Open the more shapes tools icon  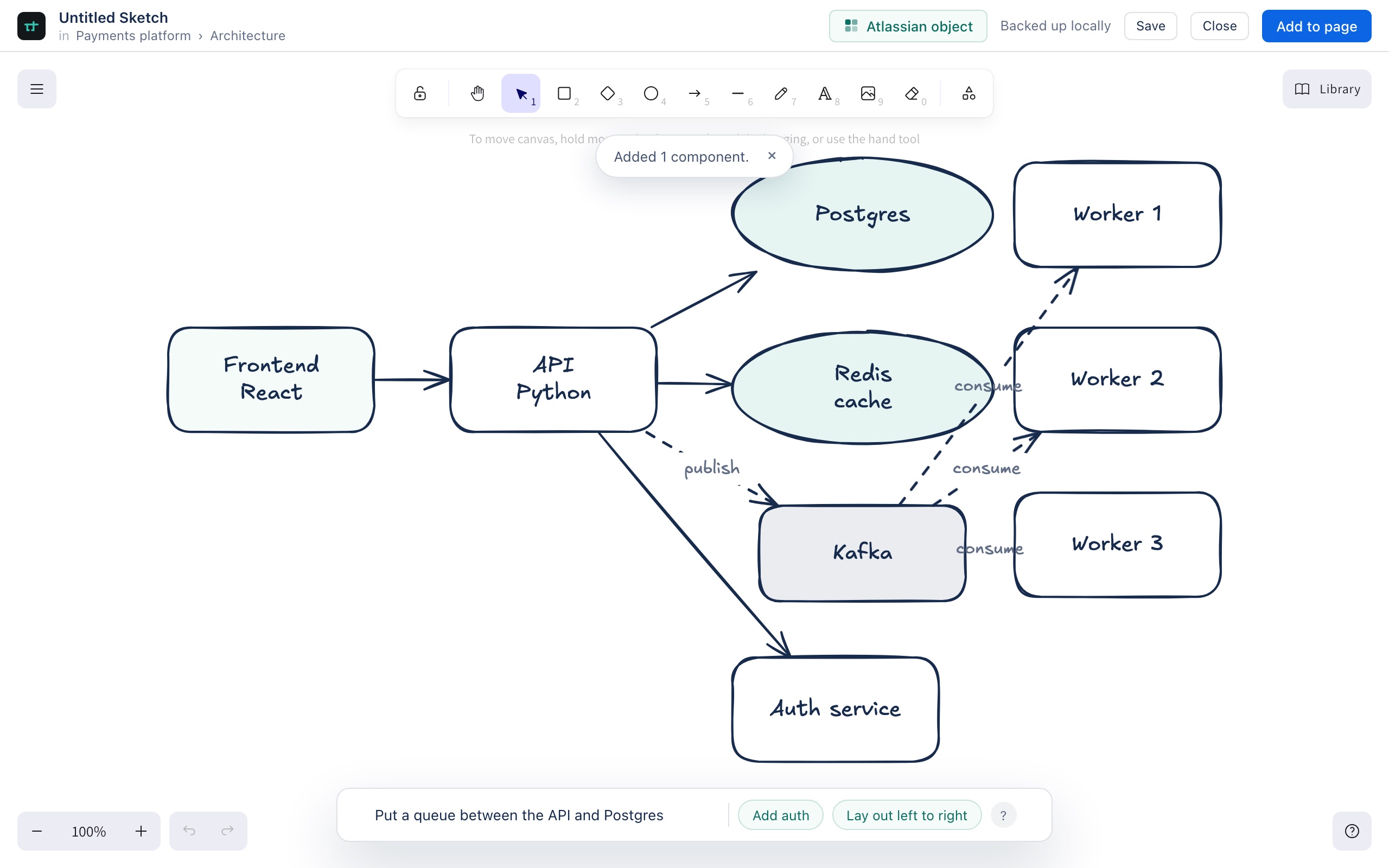tap(969, 93)
